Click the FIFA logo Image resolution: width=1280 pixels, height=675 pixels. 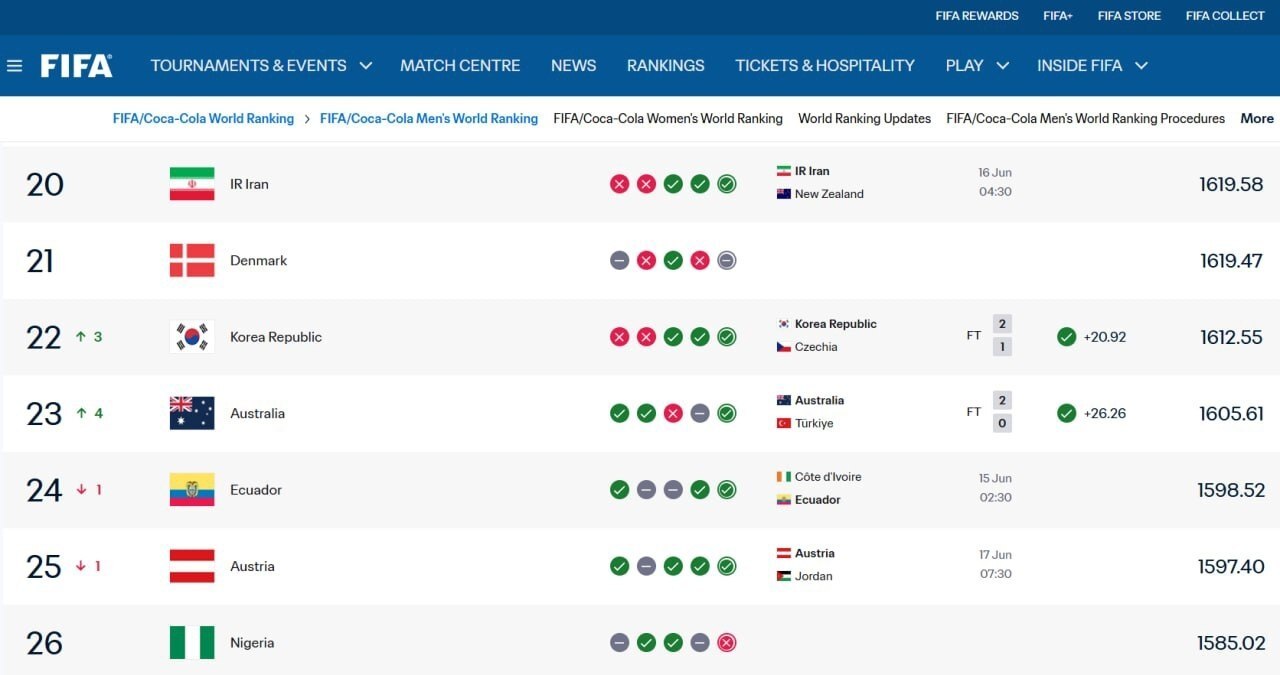pyautogui.click(x=76, y=66)
